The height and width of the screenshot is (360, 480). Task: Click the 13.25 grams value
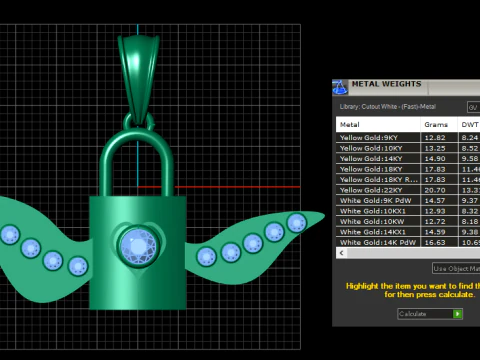[435, 148]
